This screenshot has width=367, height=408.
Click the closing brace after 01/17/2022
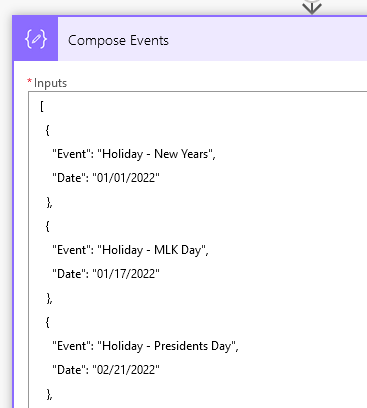click(49, 298)
